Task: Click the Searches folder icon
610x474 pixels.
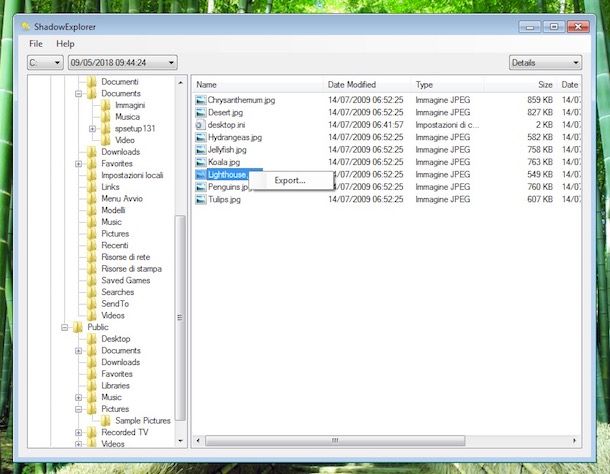Action: [x=91, y=292]
